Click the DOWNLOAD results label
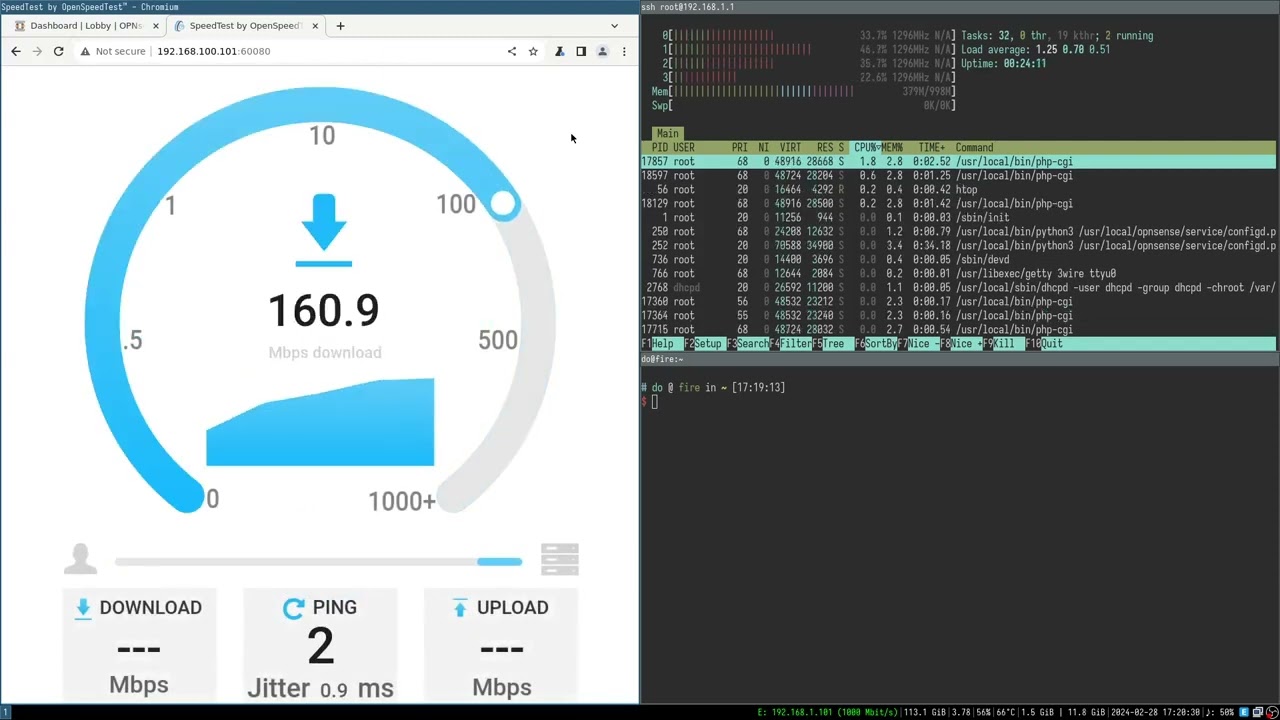This screenshot has width=1280, height=720. click(150, 608)
